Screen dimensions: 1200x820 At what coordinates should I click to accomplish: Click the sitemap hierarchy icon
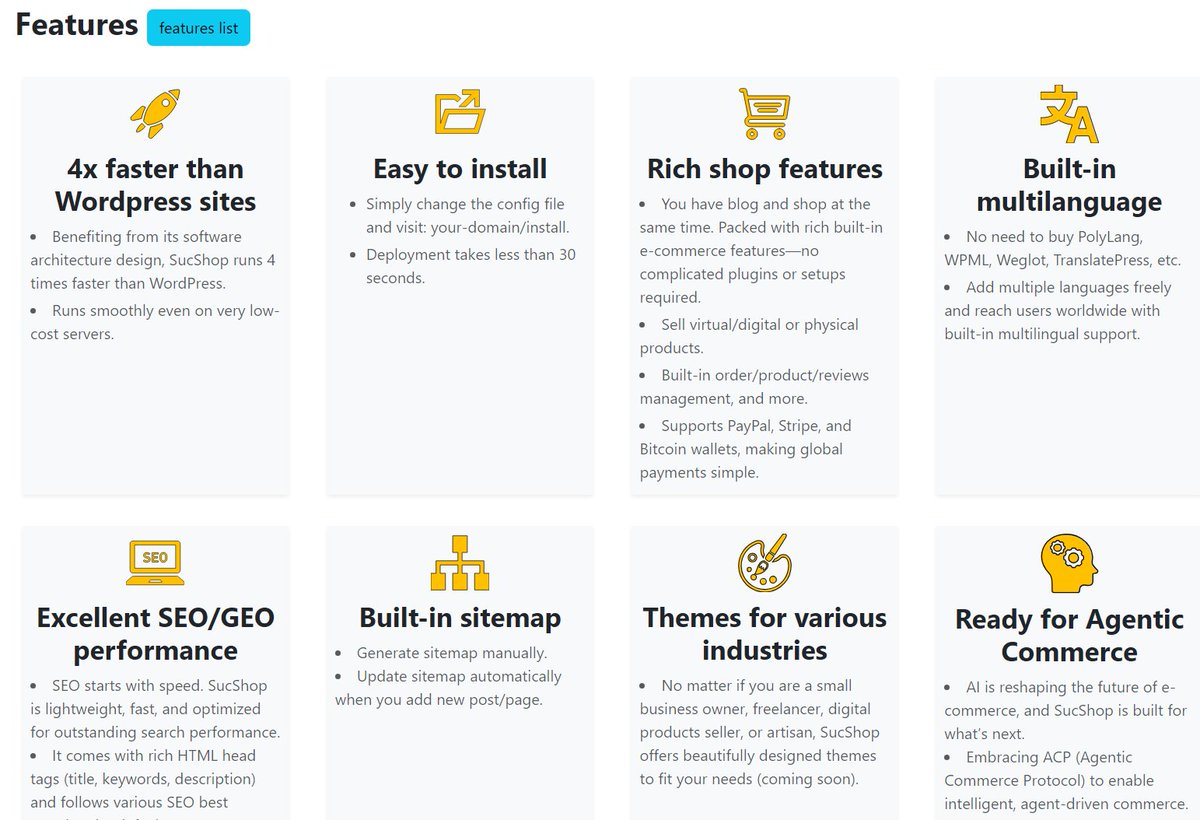coord(460,563)
